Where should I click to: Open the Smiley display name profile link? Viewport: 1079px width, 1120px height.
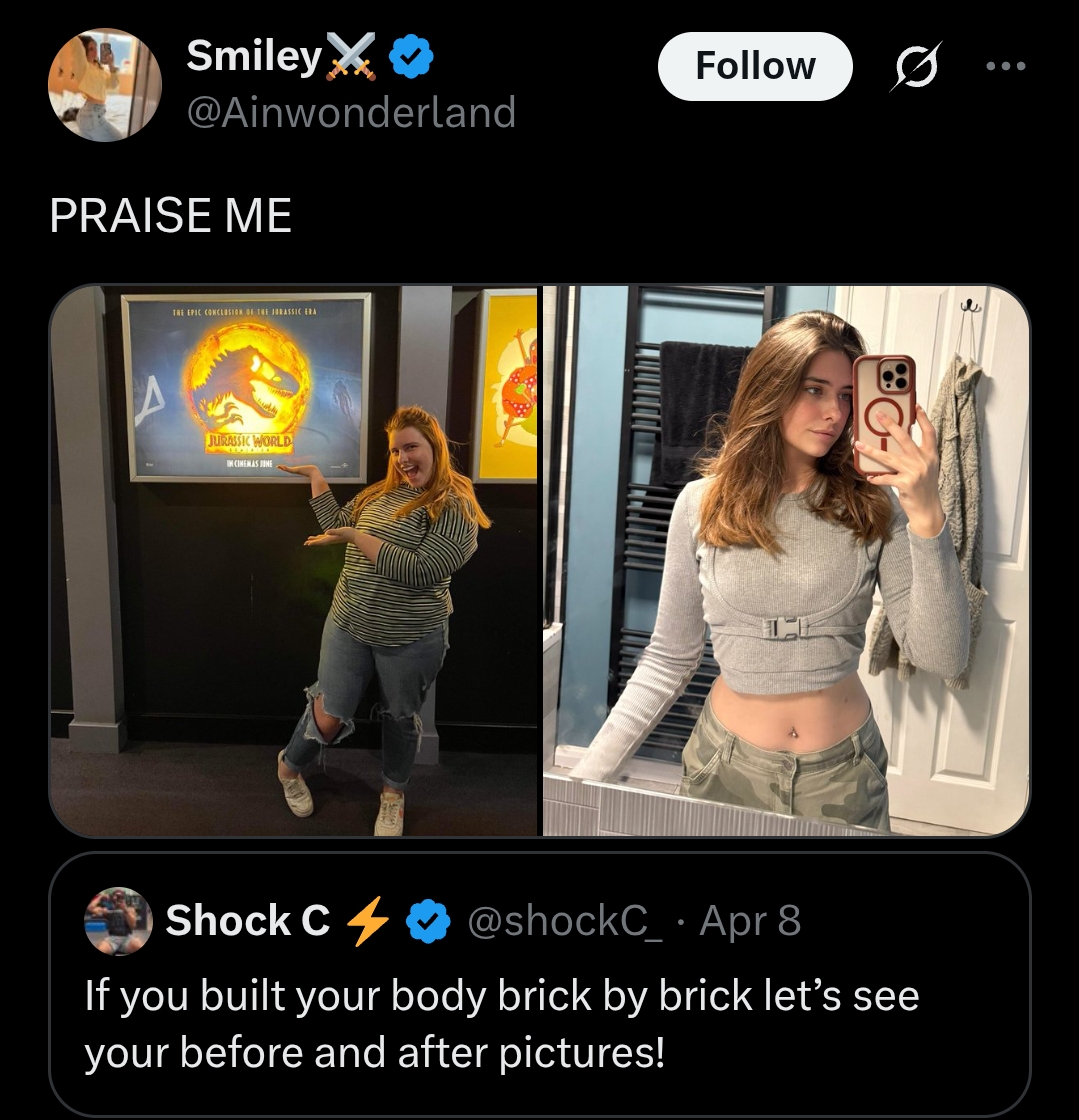(252, 56)
